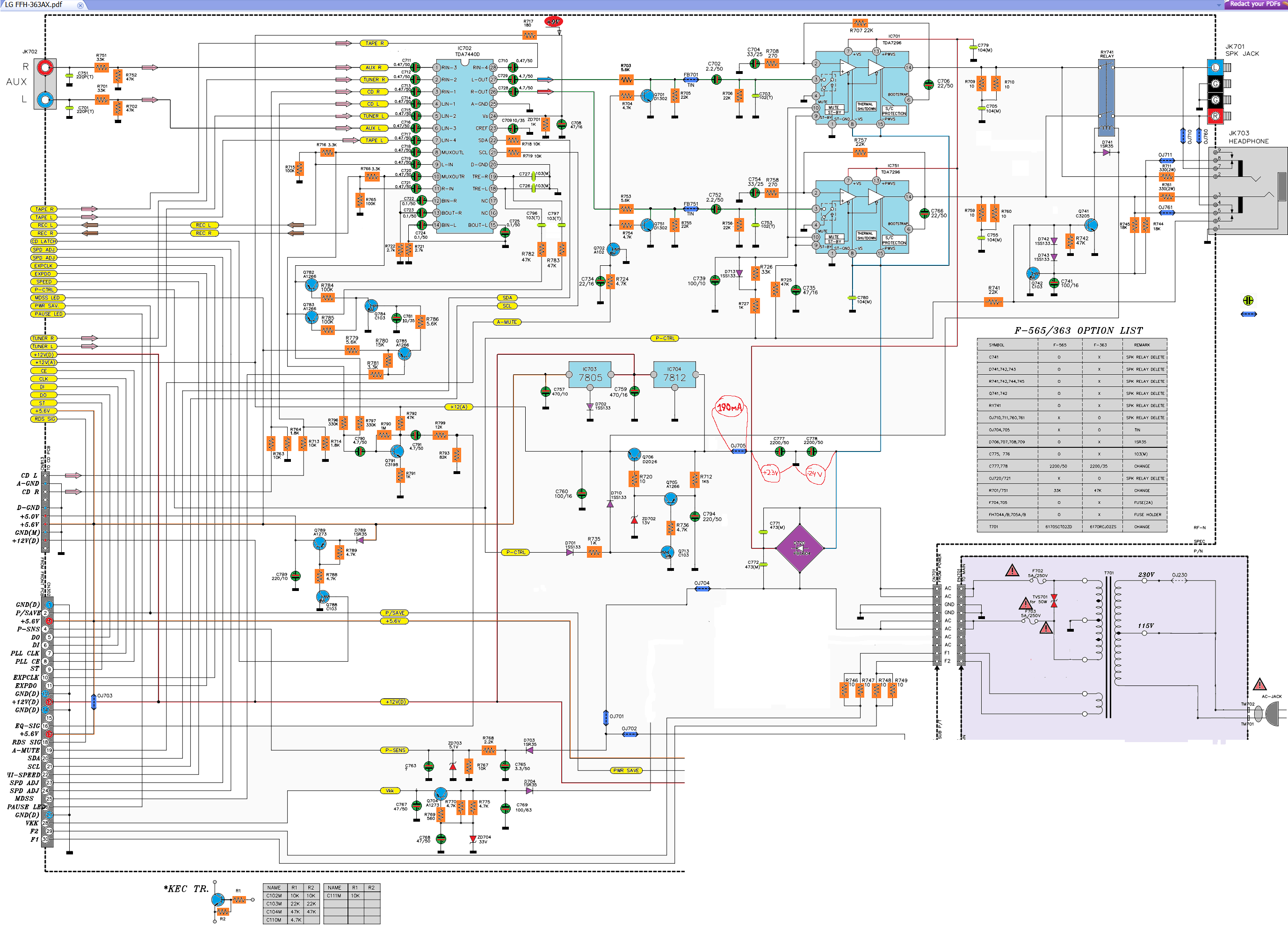The image size is (1288, 926).
Task: Click the blue L jack of JK702
Action: pyautogui.click(x=45, y=100)
